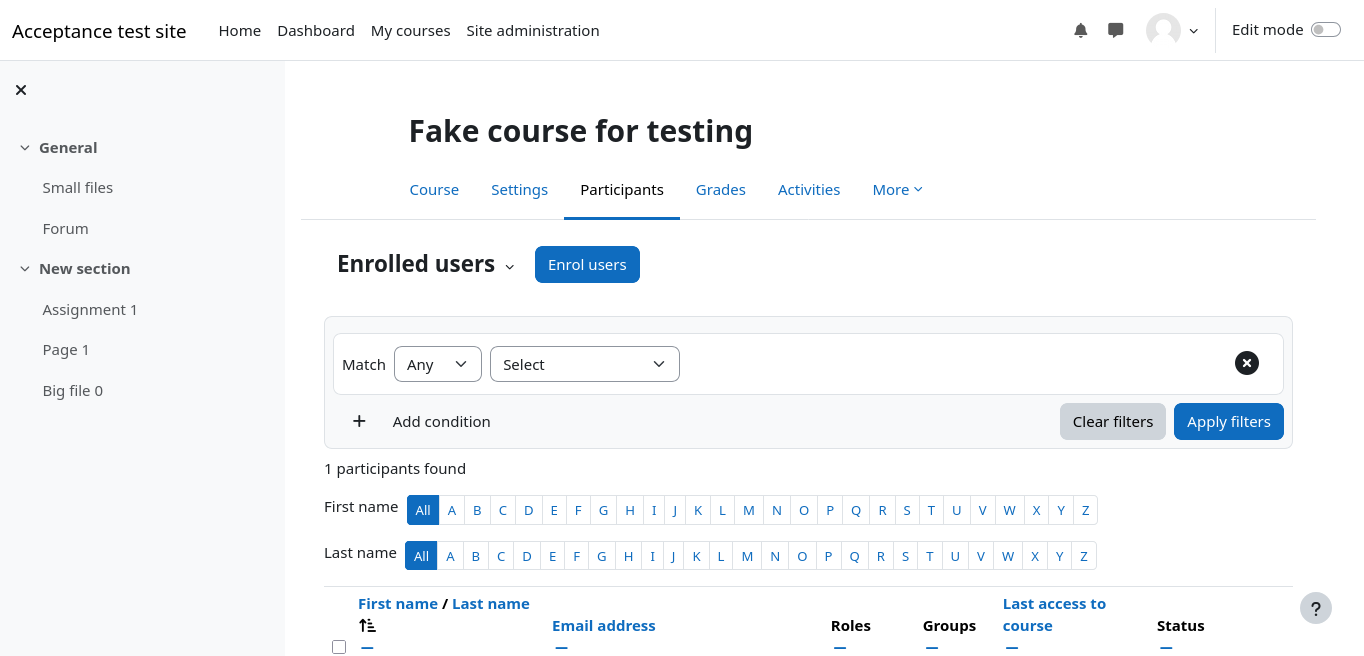The width and height of the screenshot is (1364, 656).
Task: Click the plus icon to add condition
Action: point(359,421)
